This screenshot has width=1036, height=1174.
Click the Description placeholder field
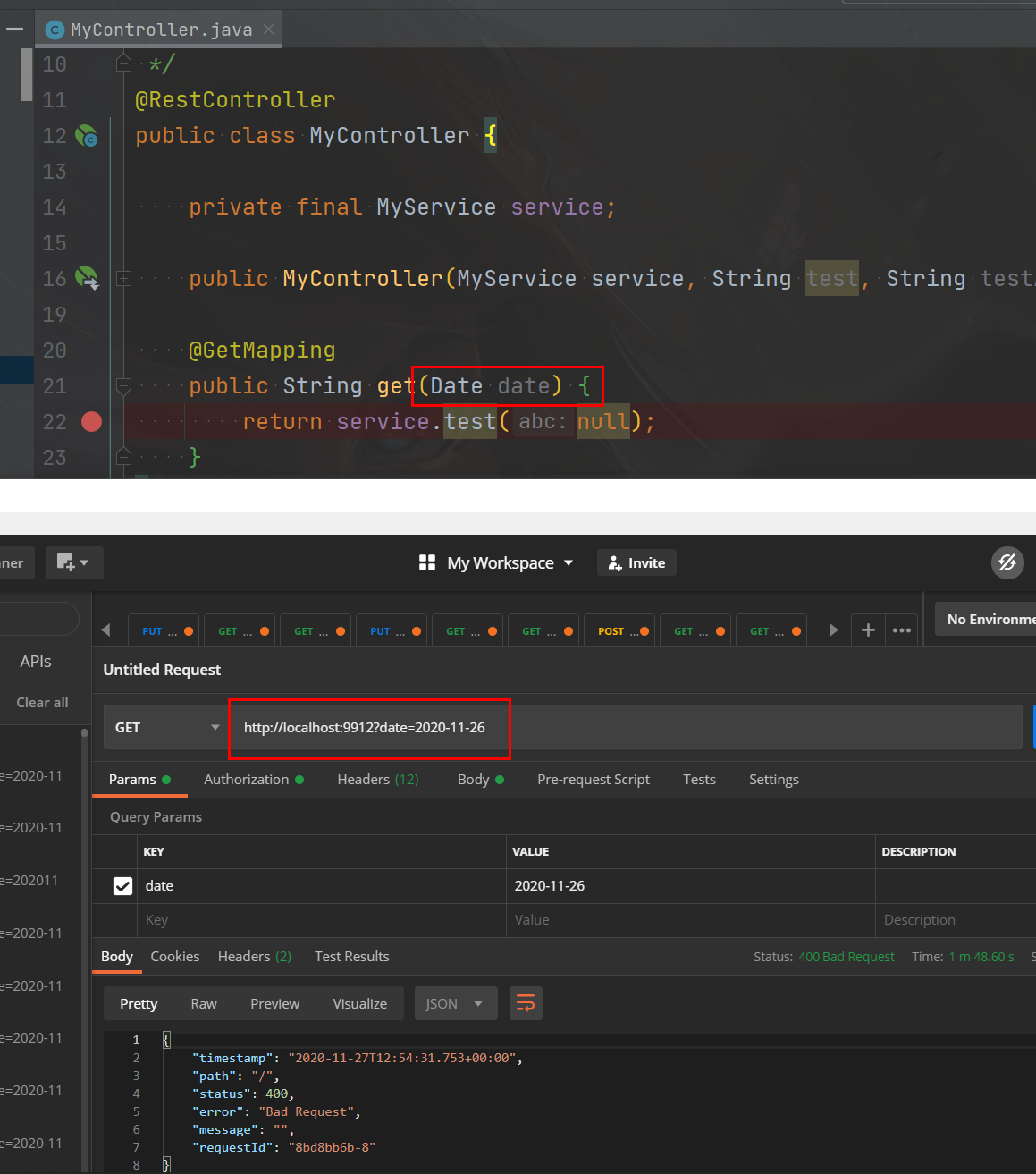956,920
